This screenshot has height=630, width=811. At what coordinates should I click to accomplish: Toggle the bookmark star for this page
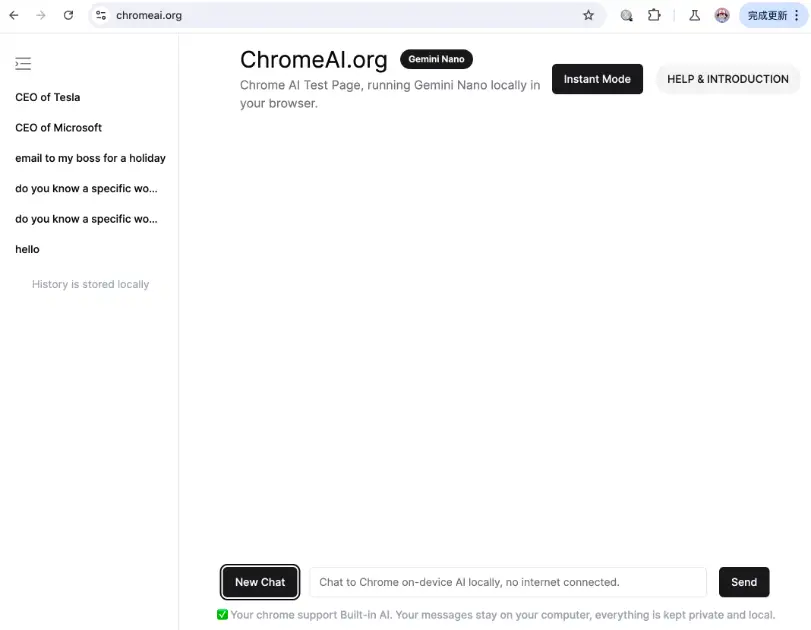tap(588, 15)
